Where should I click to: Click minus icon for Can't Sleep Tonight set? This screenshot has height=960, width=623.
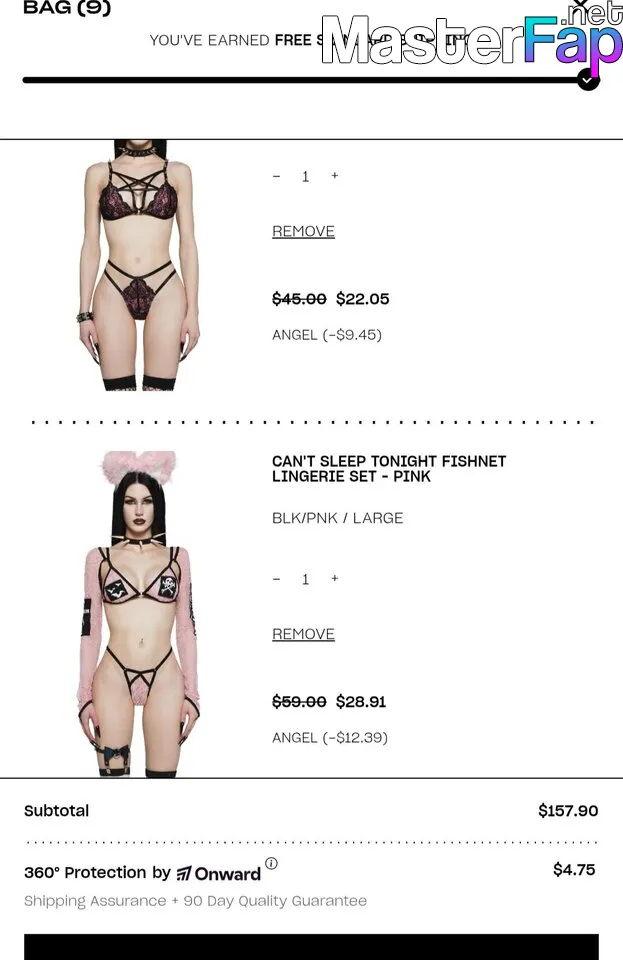pyautogui.click(x=277, y=579)
